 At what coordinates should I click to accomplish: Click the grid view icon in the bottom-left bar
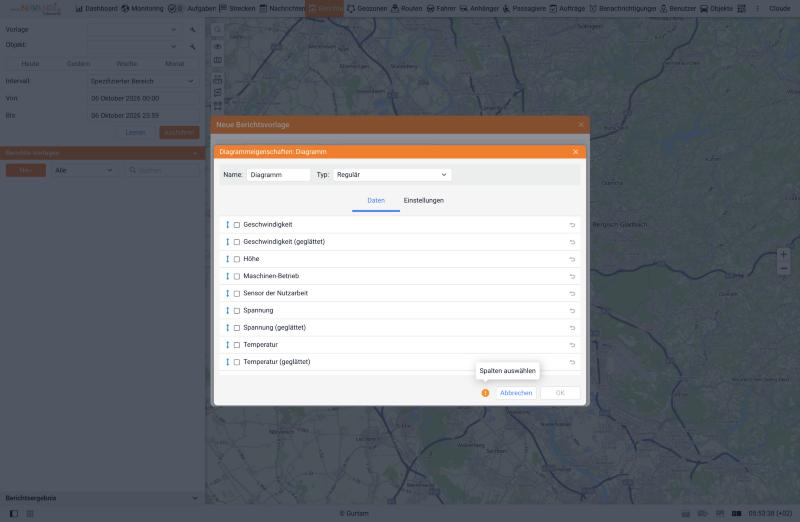[30, 513]
